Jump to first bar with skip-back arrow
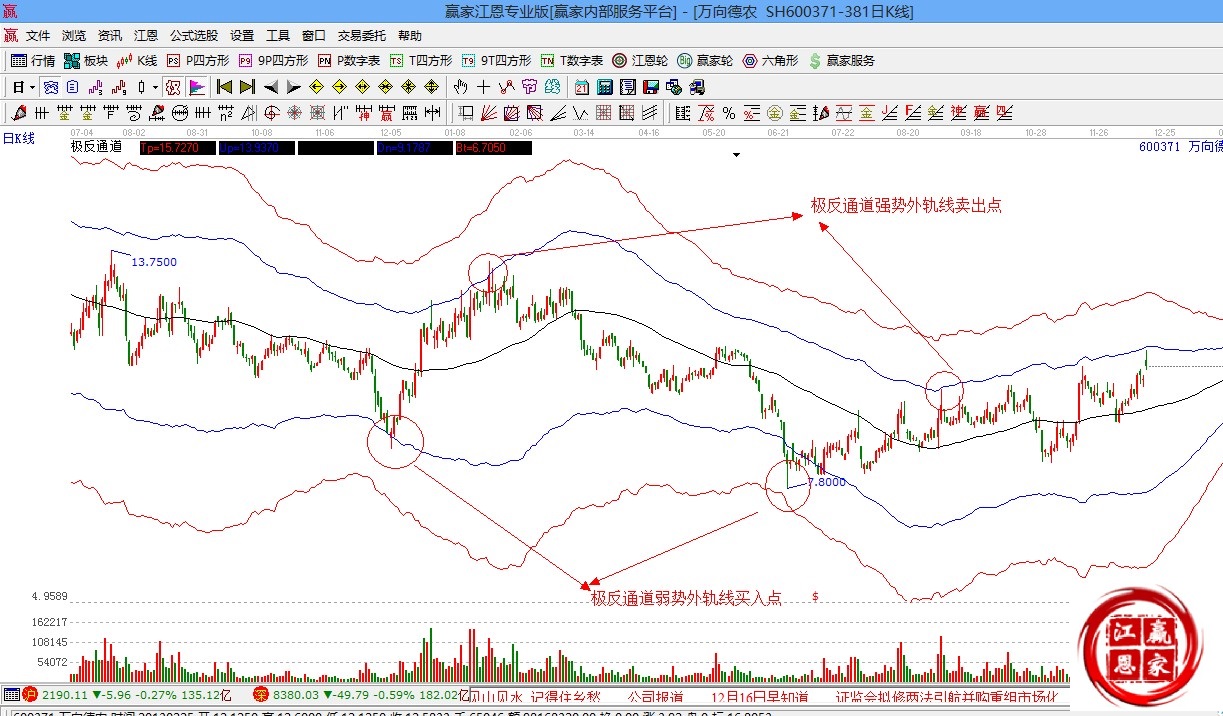This screenshot has height=716, width=1223. pos(224,87)
